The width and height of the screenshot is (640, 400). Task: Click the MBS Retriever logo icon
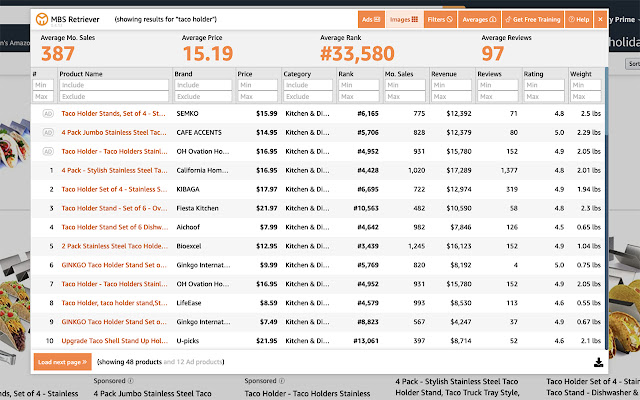pos(42,19)
